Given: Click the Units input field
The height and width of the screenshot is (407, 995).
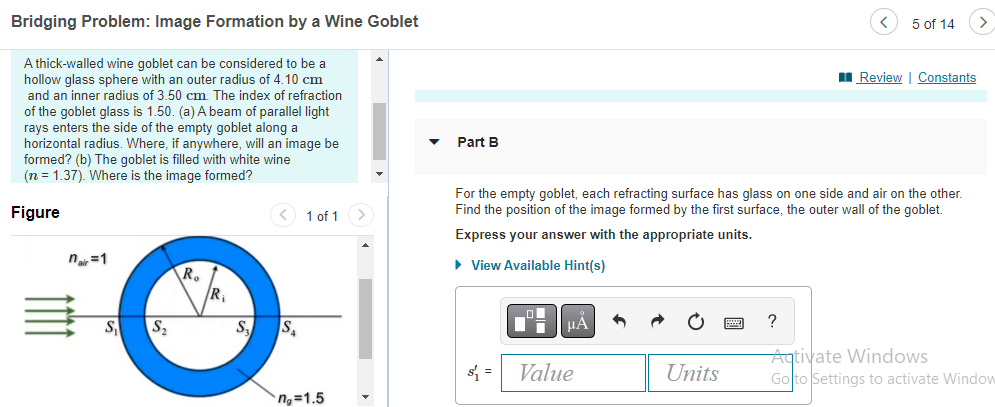Looking at the screenshot, I should point(720,373).
